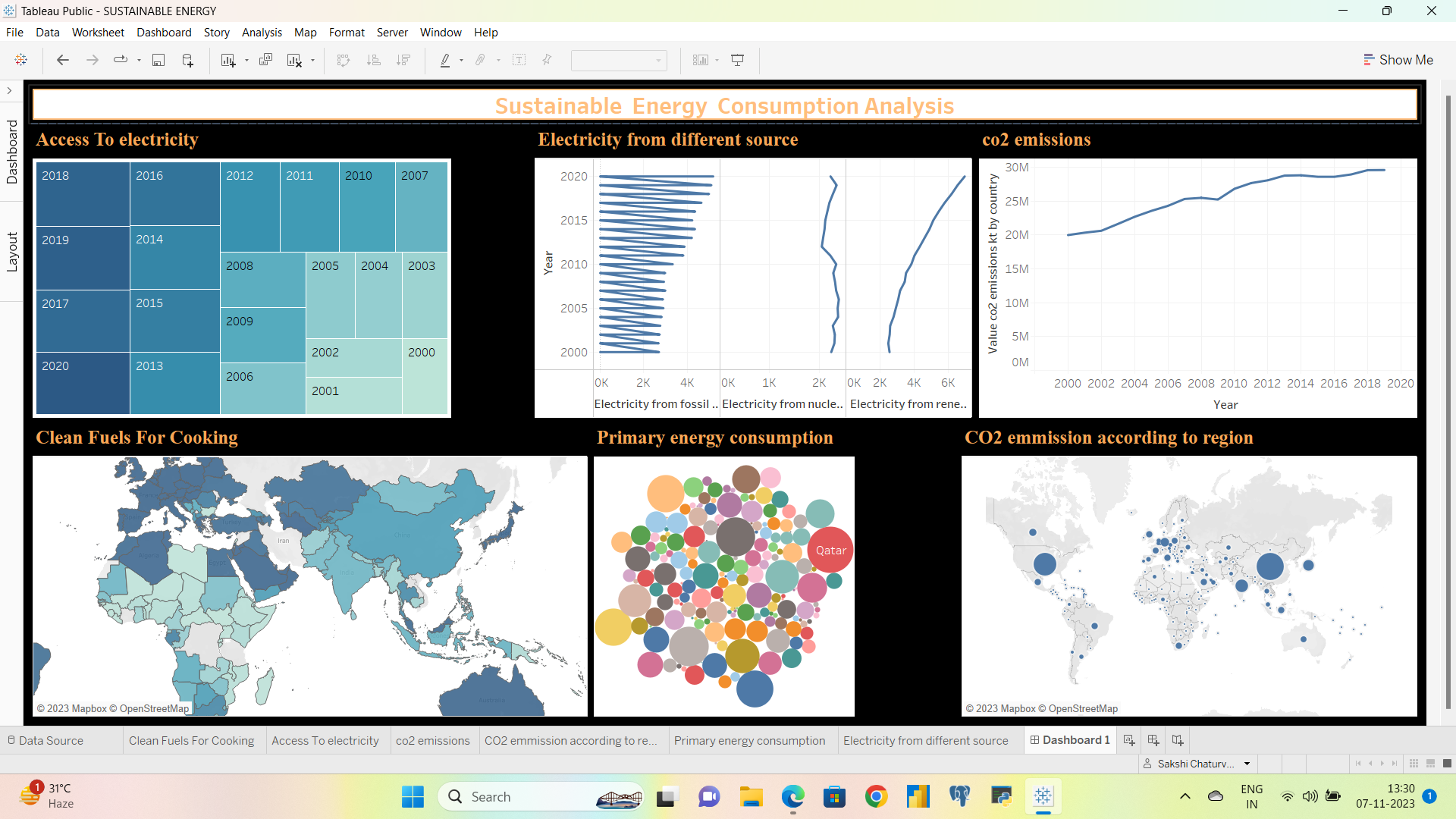
Task: Switch to the show filmstrip view
Action: point(1430,764)
